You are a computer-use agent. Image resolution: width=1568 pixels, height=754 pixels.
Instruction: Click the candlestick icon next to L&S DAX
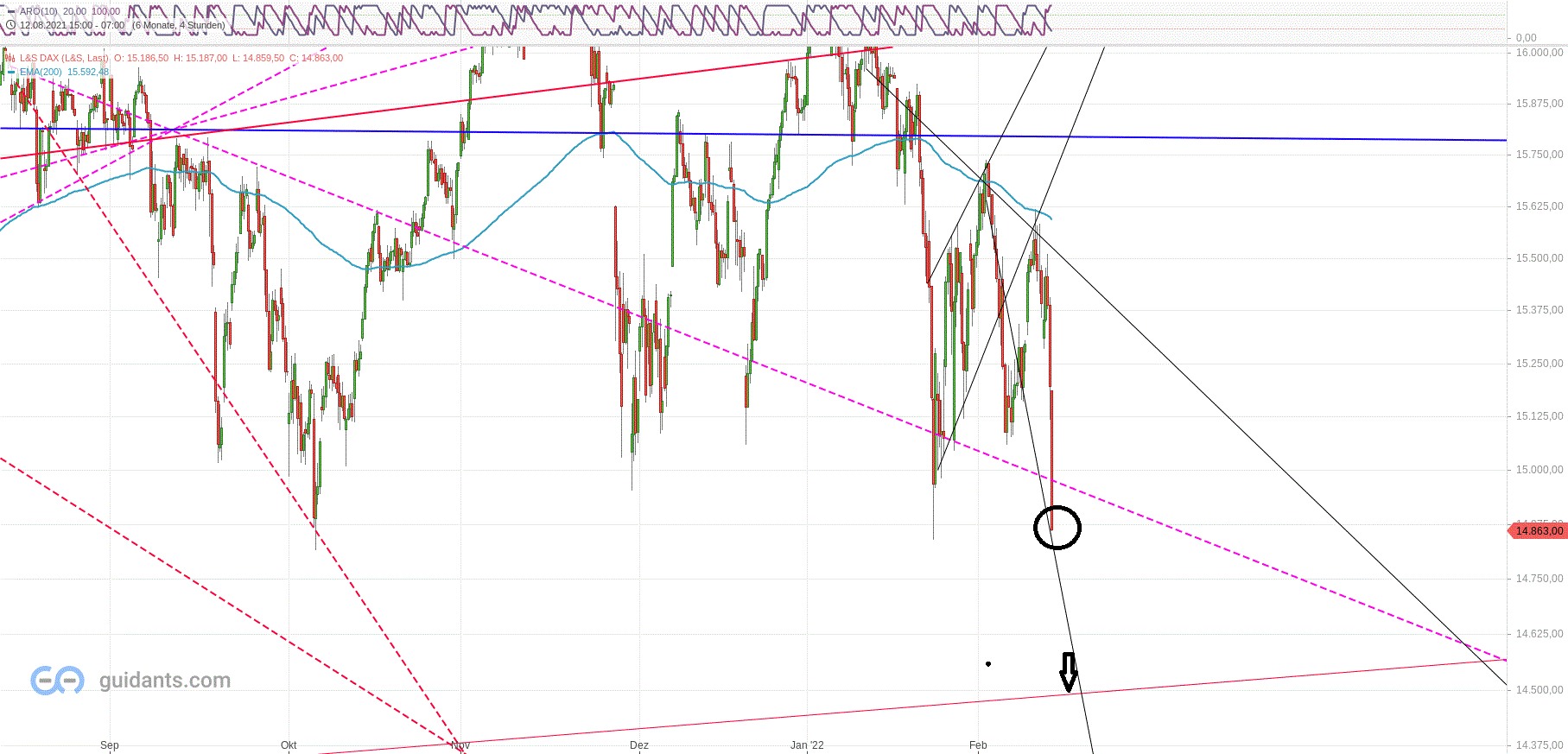[10, 58]
